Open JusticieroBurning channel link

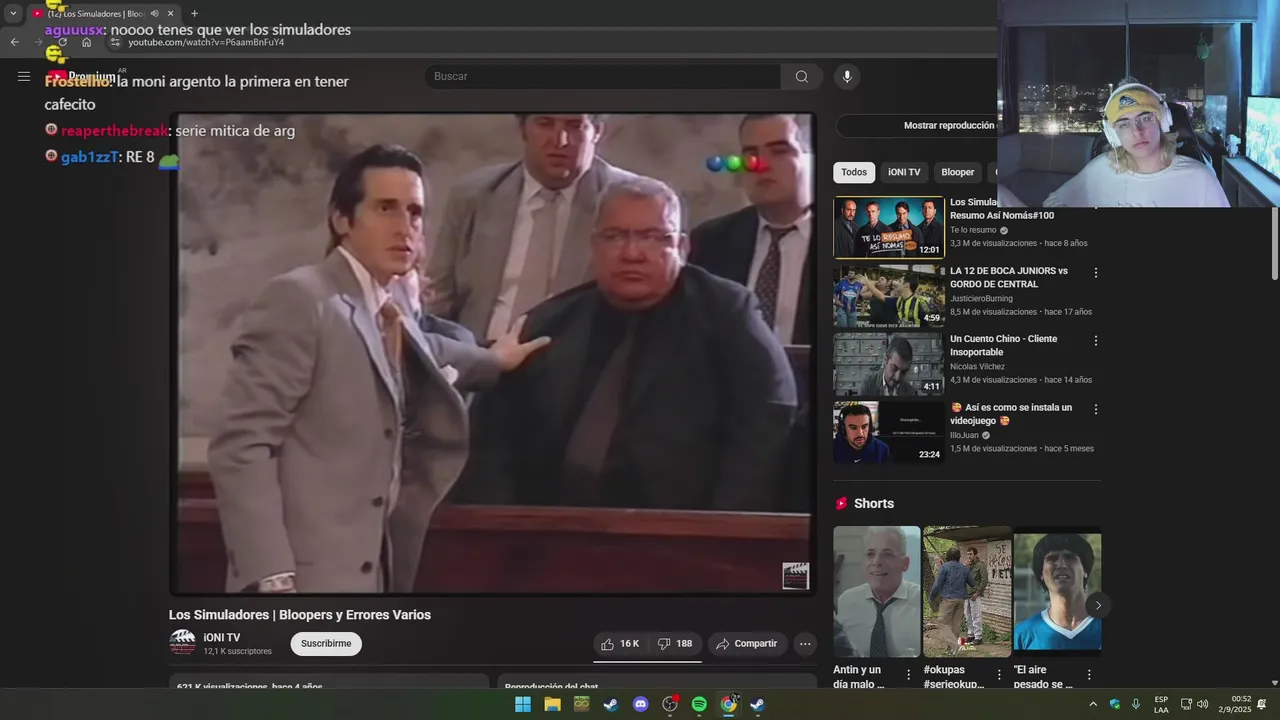[x=981, y=298]
